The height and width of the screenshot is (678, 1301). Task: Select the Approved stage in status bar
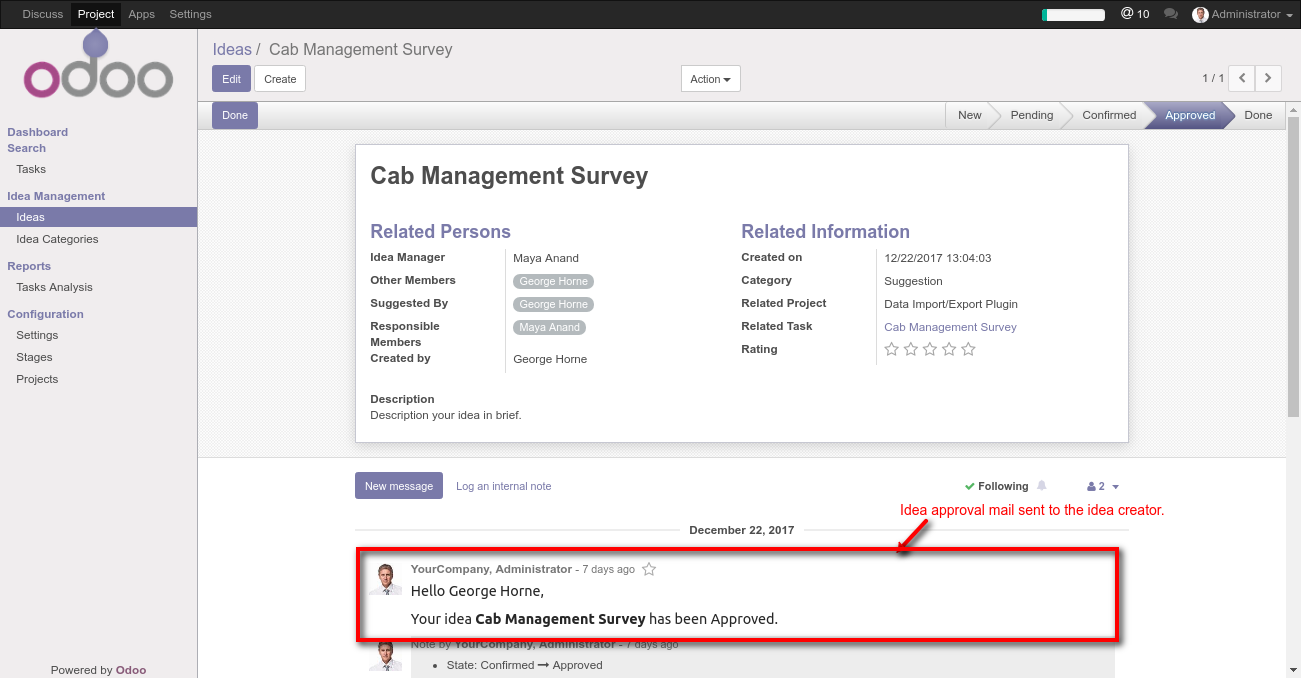click(x=1190, y=115)
